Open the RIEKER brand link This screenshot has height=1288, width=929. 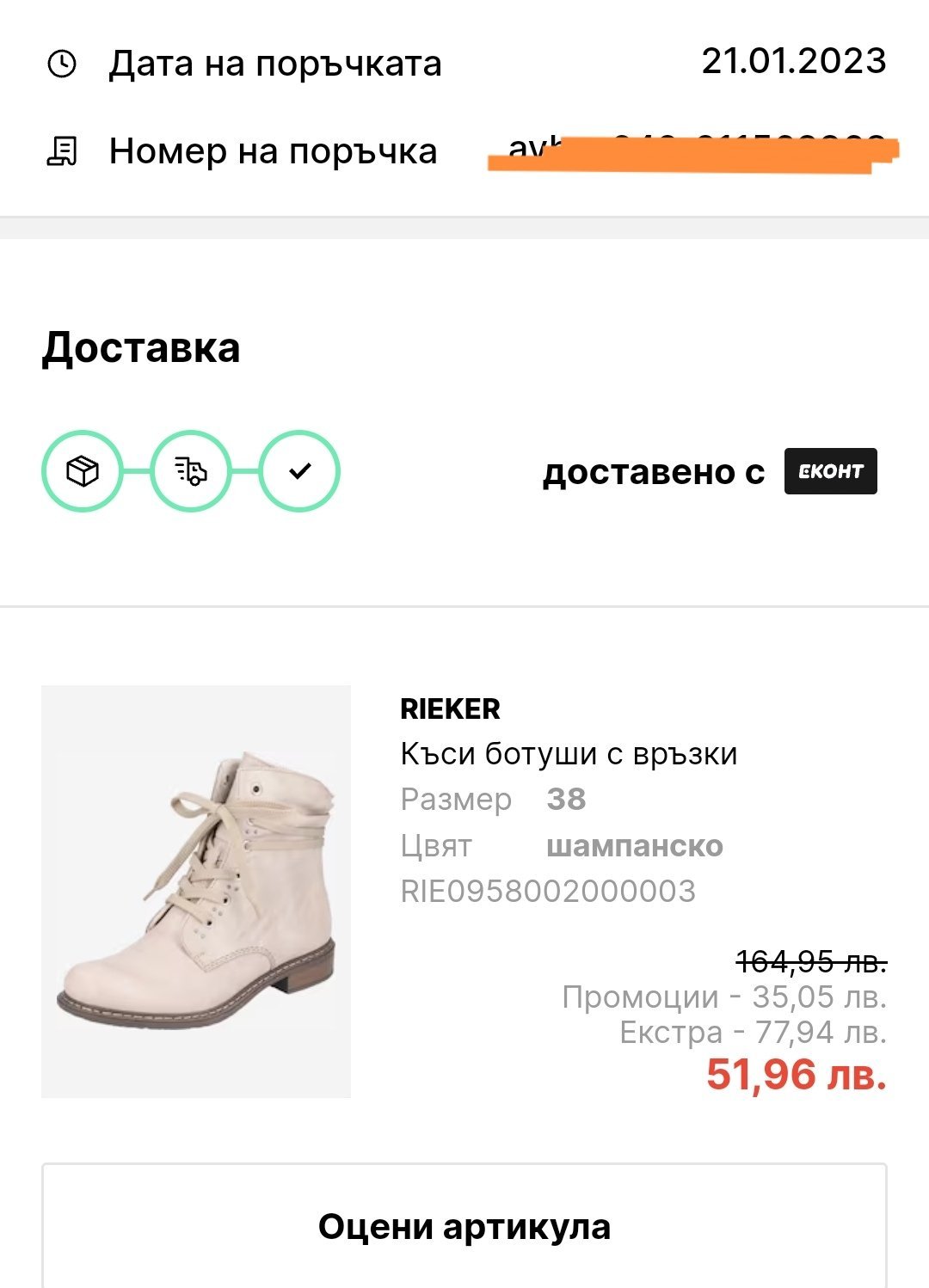(x=450, y=709)
